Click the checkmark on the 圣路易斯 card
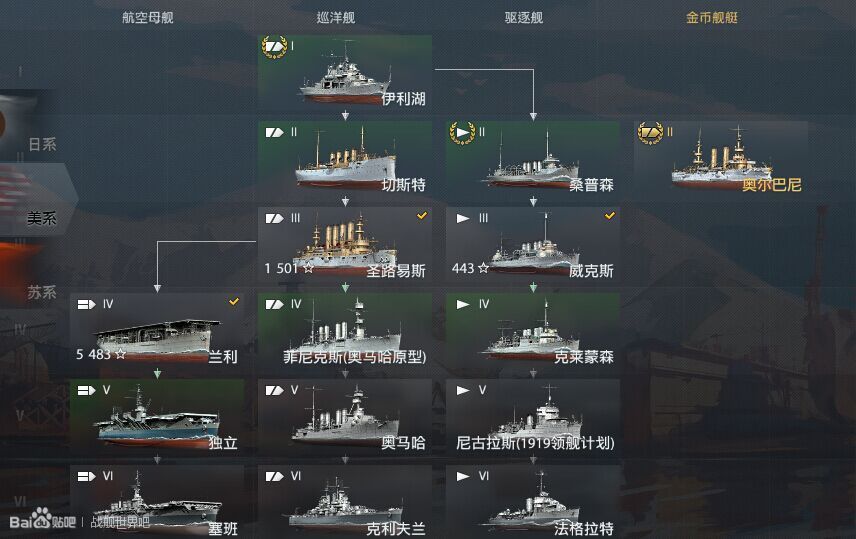The width and height of the screenshot is (856, 539). pos(422,216)
